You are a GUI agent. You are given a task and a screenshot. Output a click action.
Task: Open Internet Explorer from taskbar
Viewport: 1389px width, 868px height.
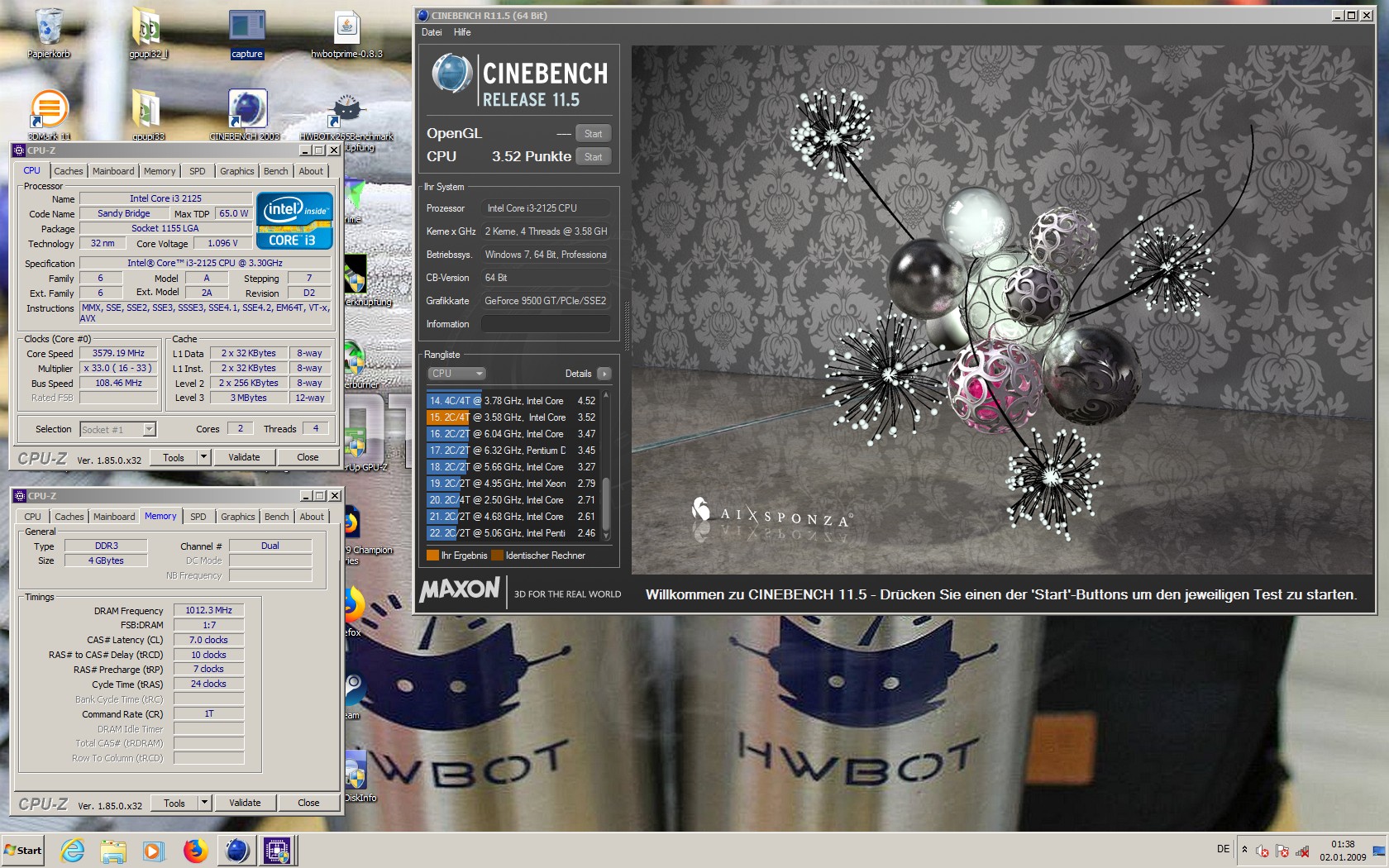click(x=73, y=850)
